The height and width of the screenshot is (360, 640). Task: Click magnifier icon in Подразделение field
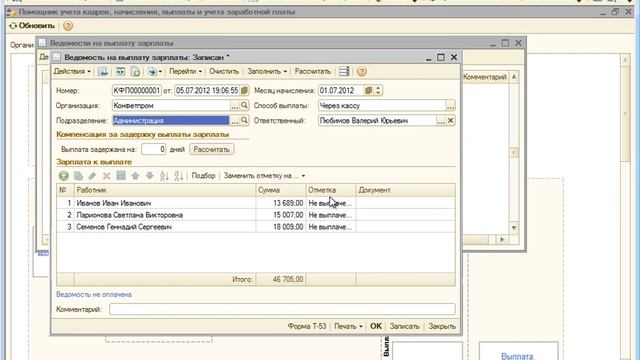244,120
